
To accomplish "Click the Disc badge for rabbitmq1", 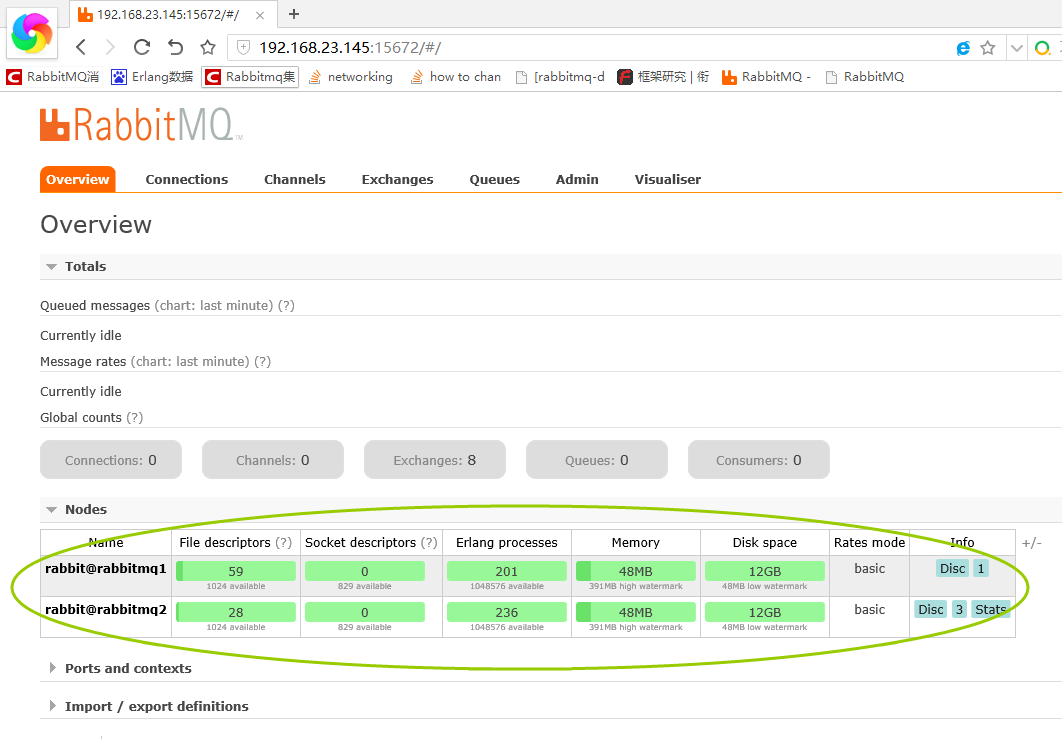I will (x=952, y=568).
